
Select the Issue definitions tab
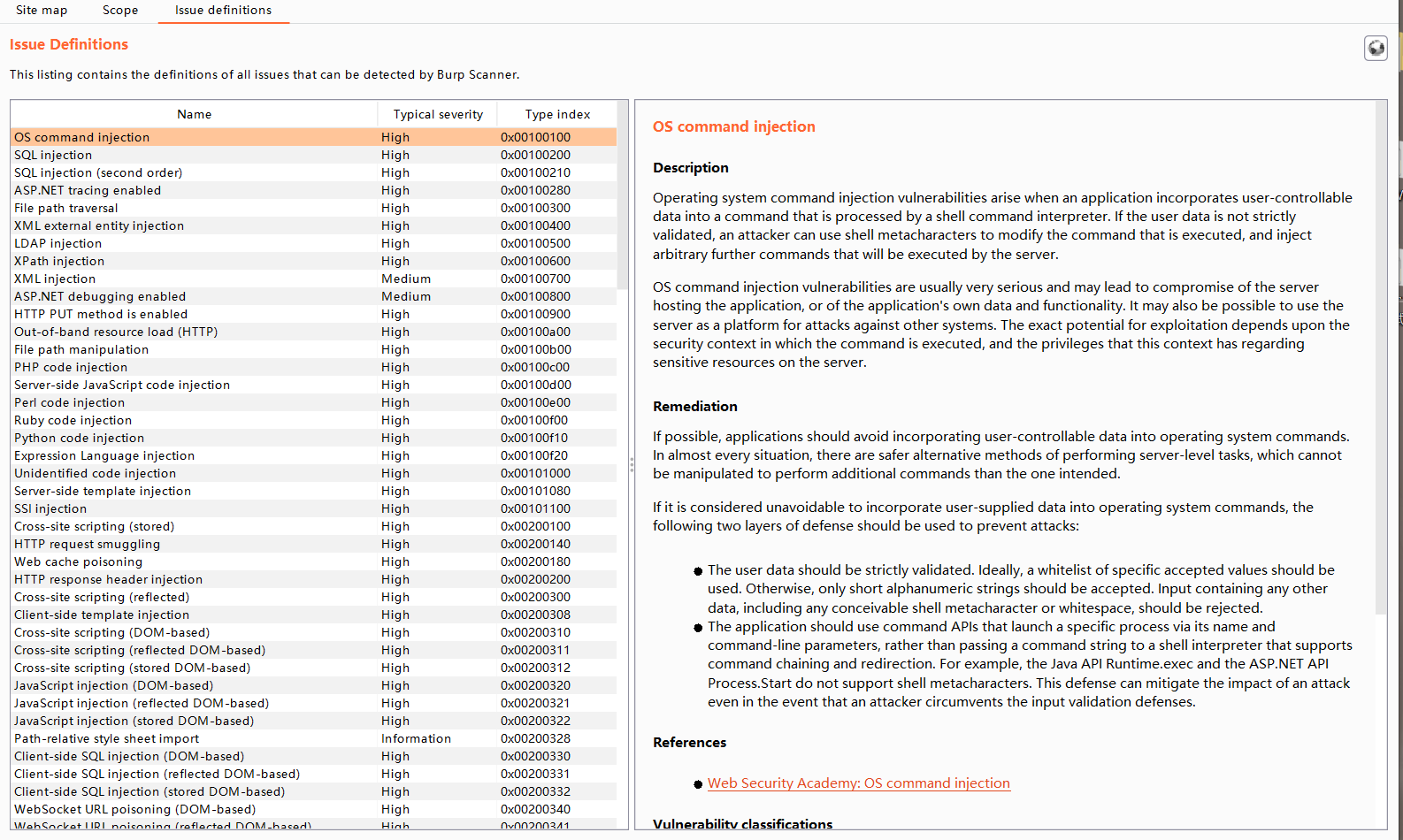pyautogui.click(x=224, y=11)
